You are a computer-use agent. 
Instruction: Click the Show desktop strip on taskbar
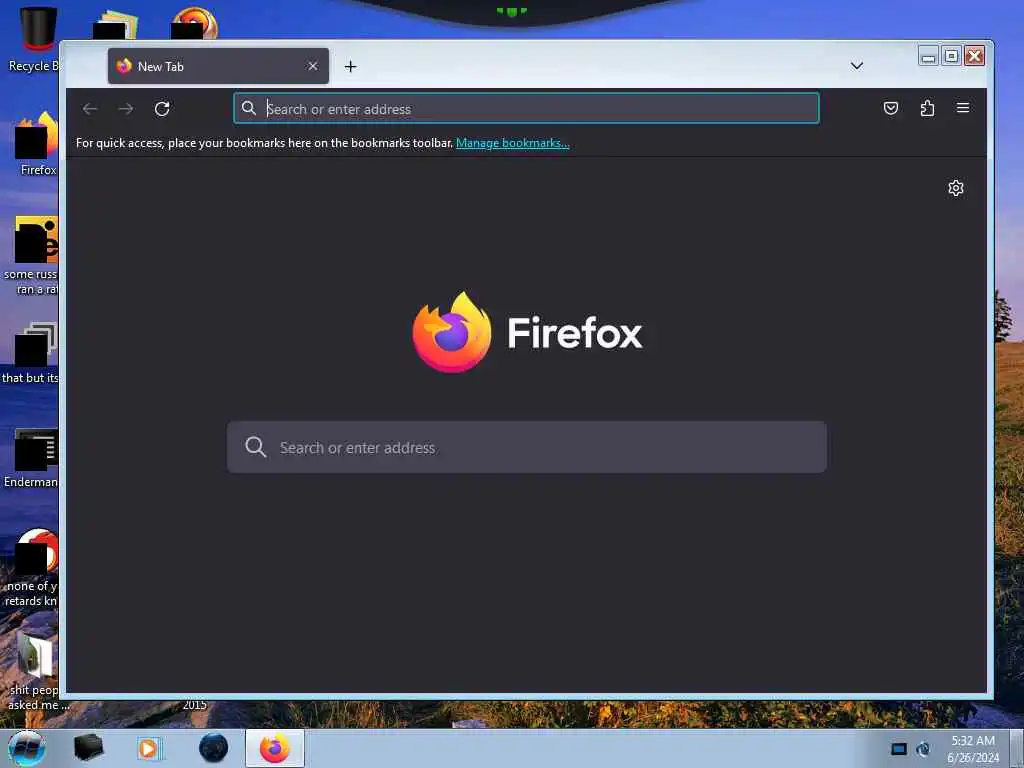pos(1016,748)
